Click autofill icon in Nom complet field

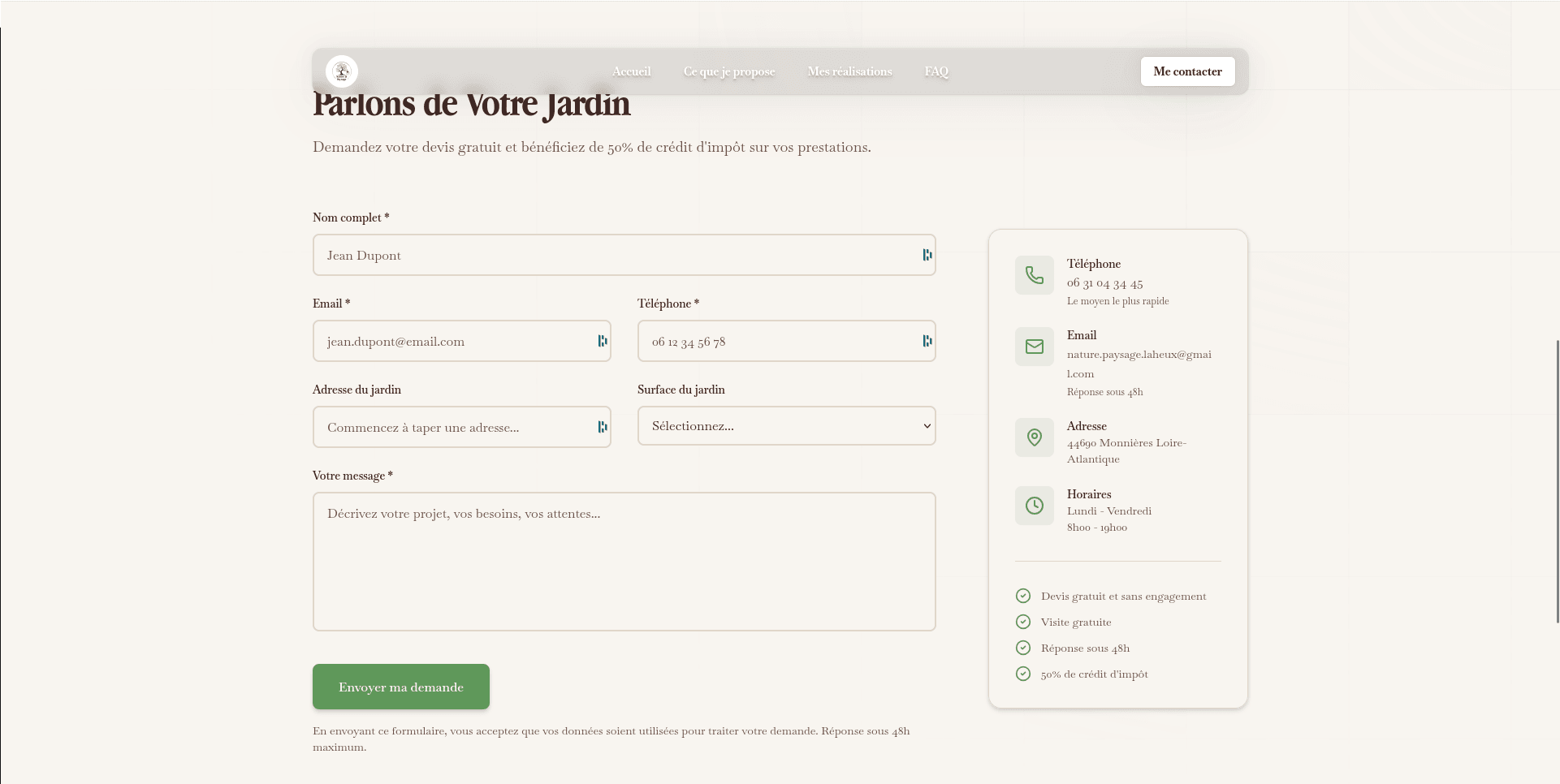click(x=927, y=255)
